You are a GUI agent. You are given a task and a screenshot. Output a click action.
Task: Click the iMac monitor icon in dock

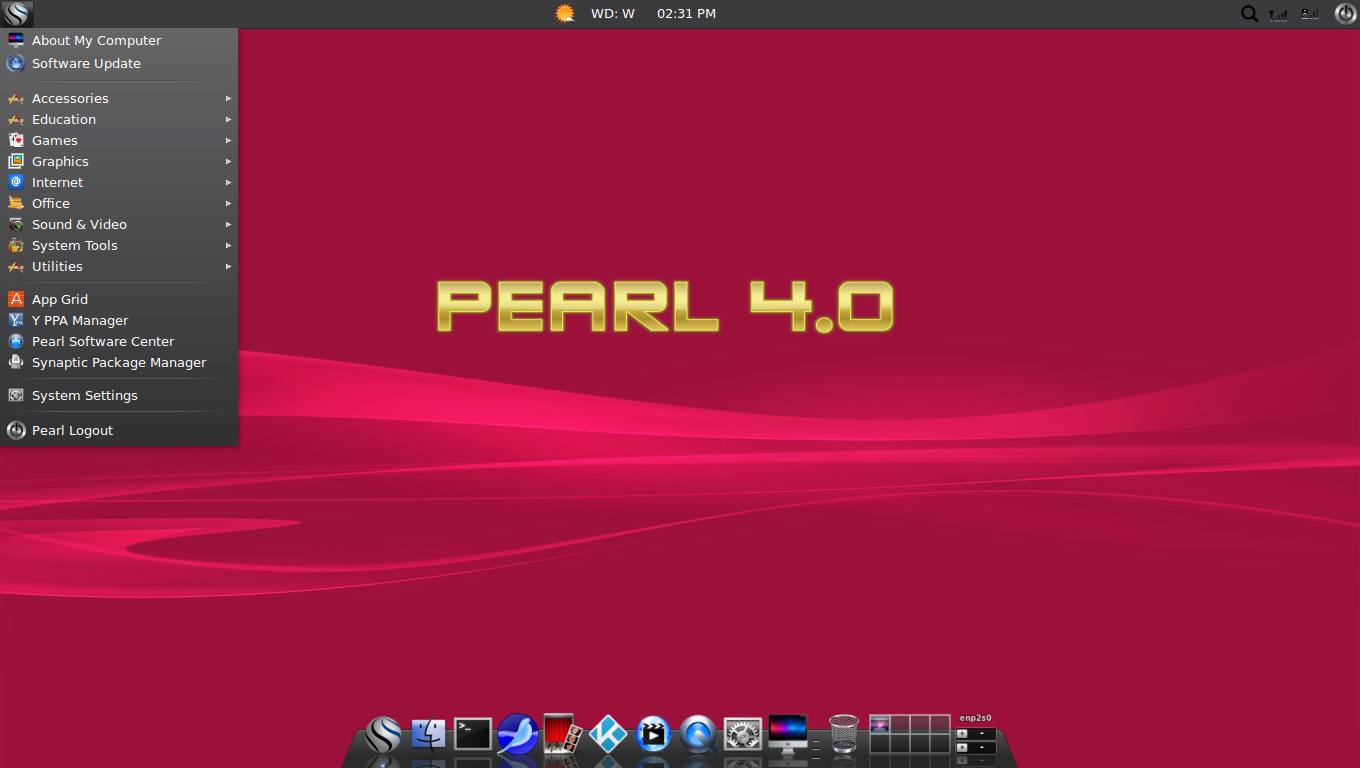tap(788, 734)
